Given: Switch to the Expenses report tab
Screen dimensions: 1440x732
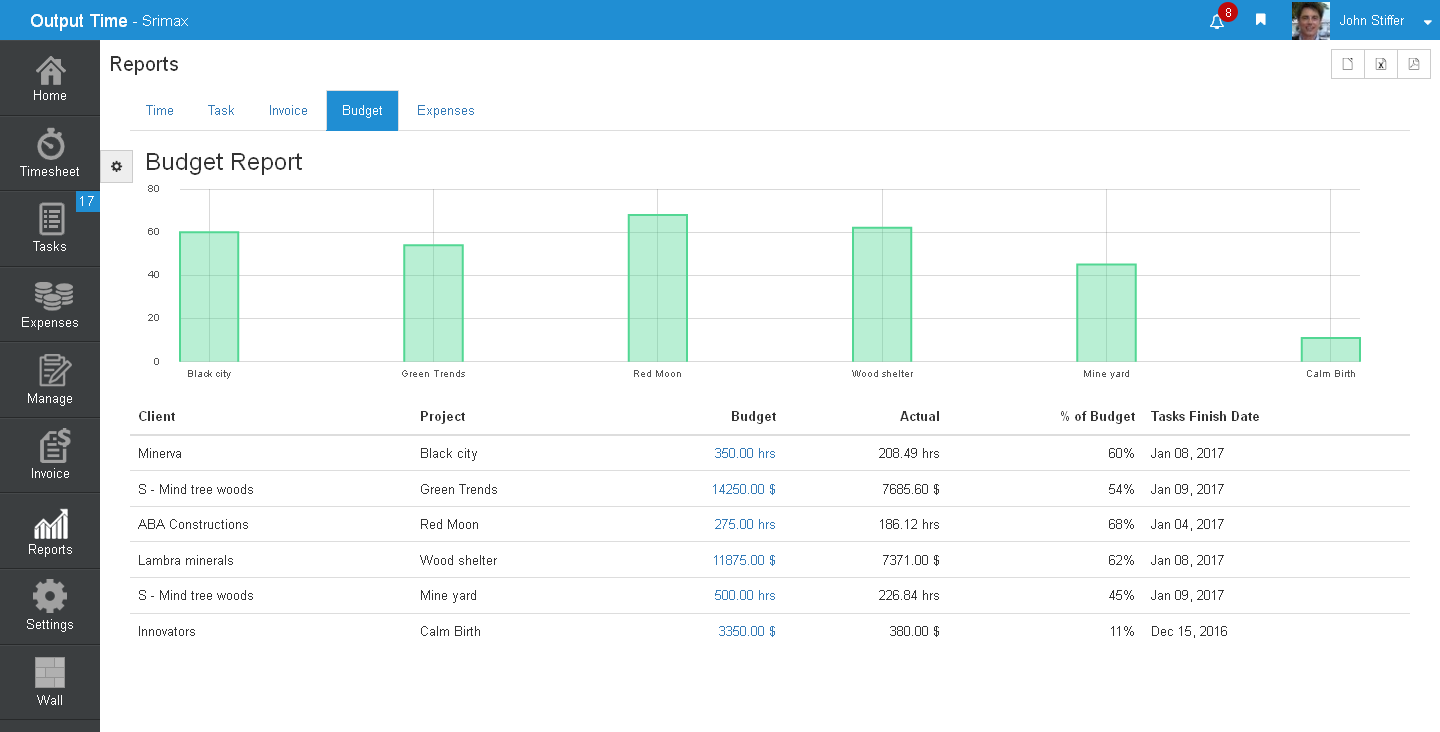Looking at the screenshot, I should [446, 111].
